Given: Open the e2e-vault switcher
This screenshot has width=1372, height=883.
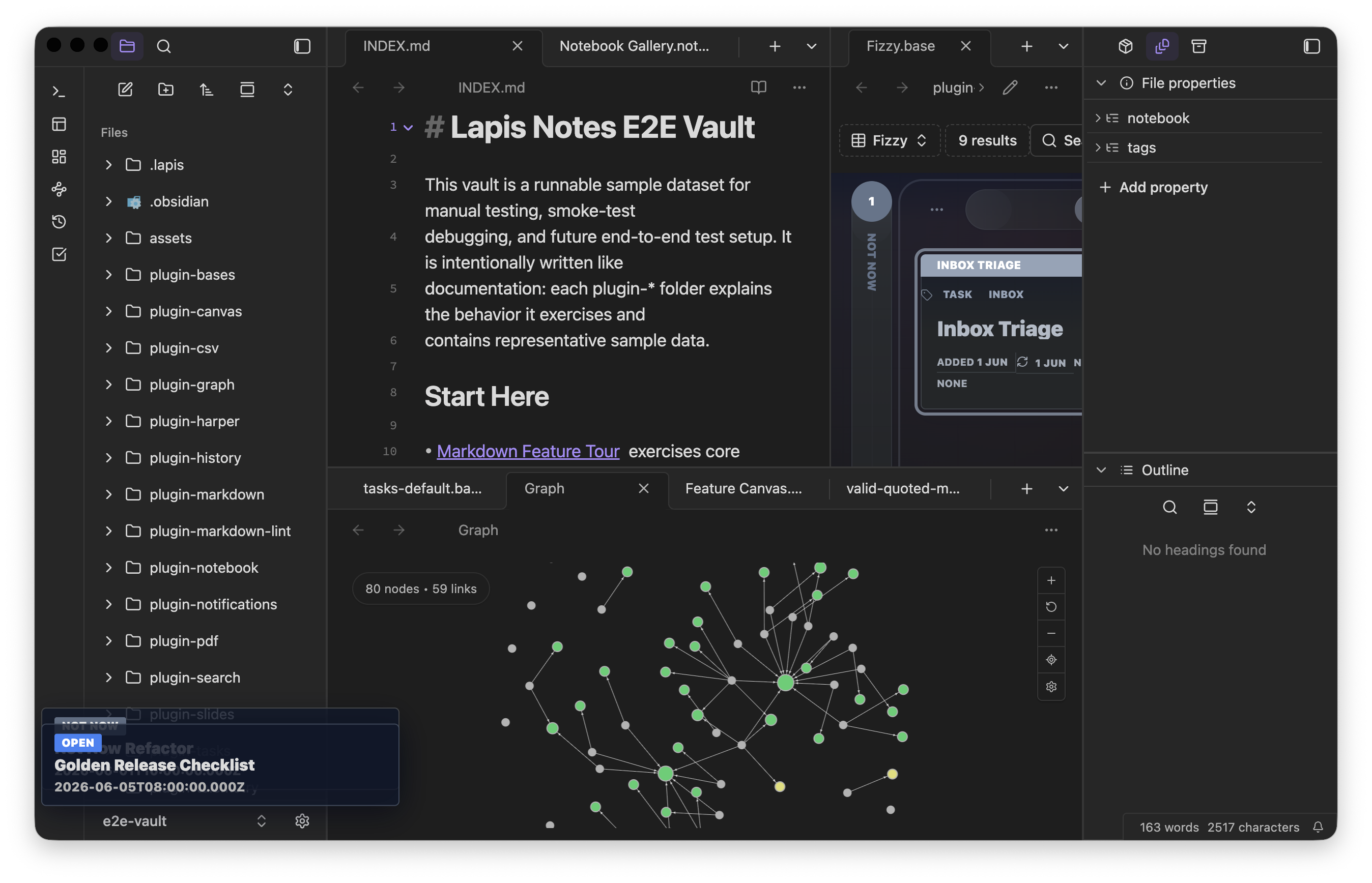Looking at the screenshot, I should click(184, 821).
